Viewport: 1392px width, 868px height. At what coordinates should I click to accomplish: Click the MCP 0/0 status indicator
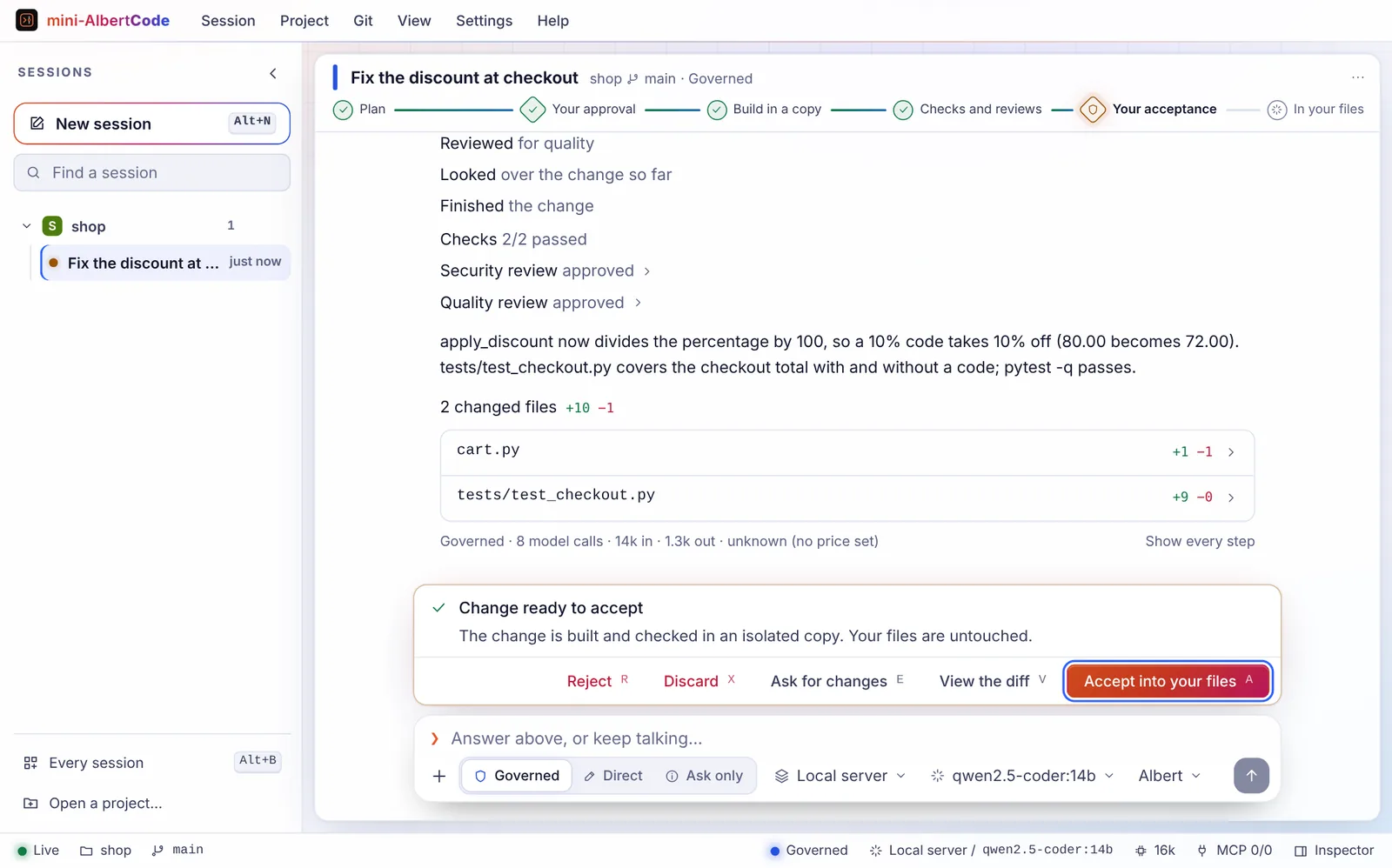1235,851
